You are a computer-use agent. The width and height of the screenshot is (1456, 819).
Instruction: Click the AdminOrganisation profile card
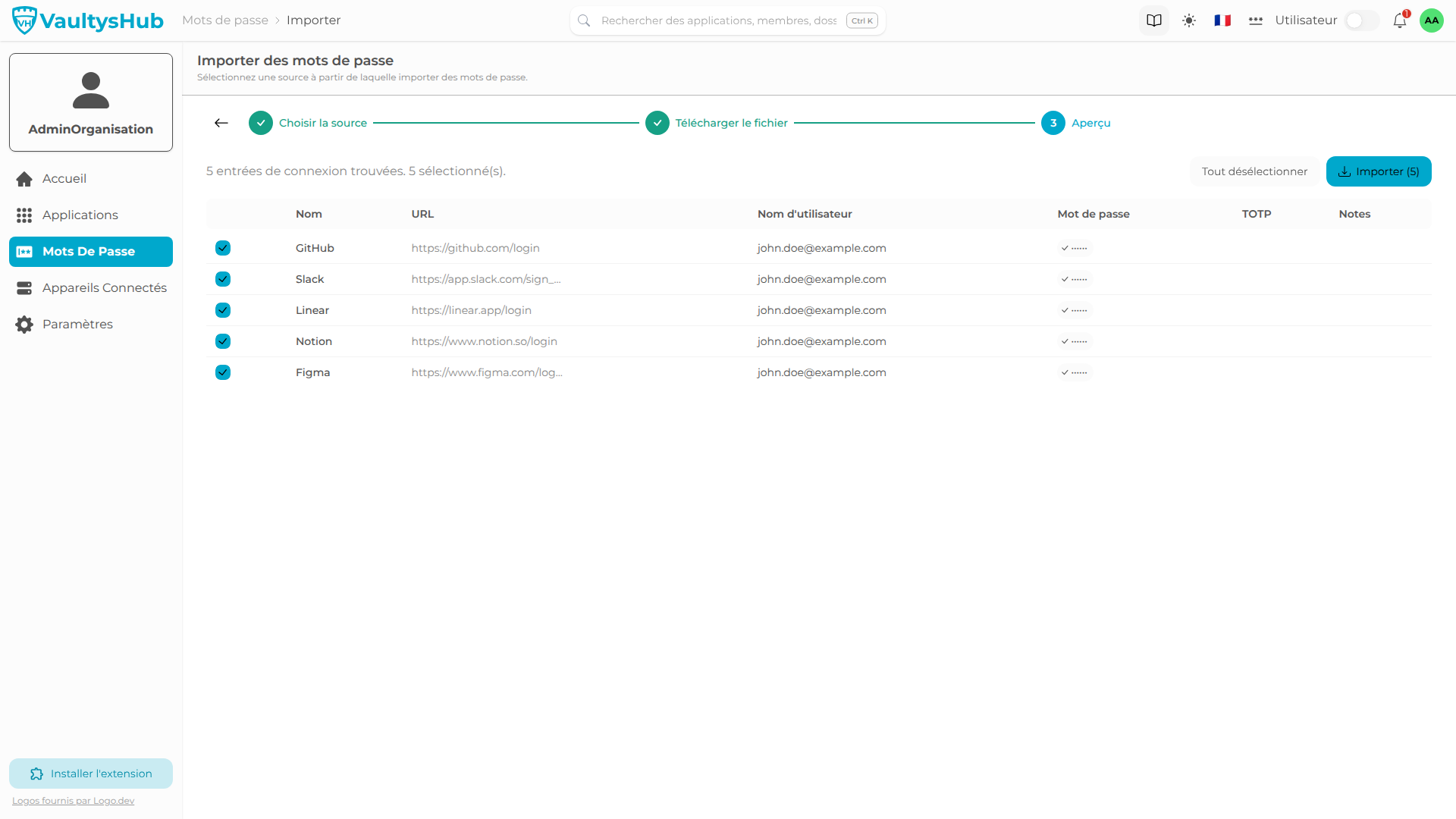[x=91, y=102]
